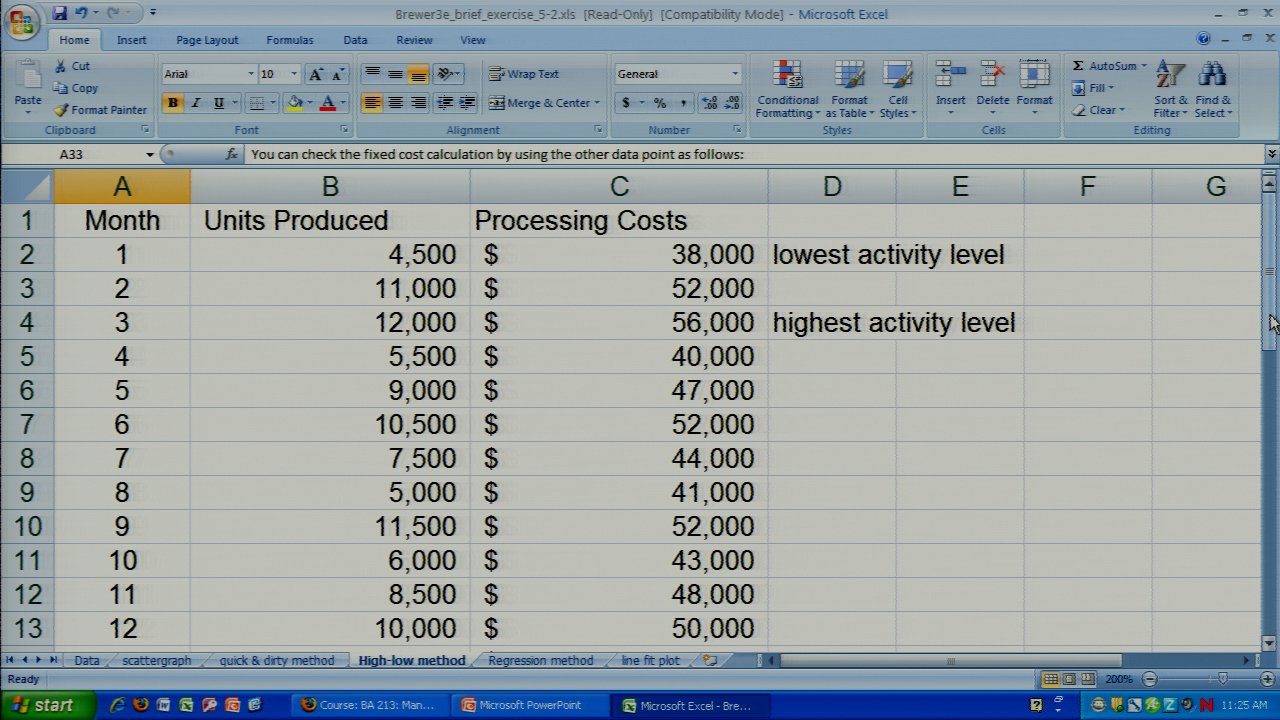Click the Increase Indent icon

[465, 103]
